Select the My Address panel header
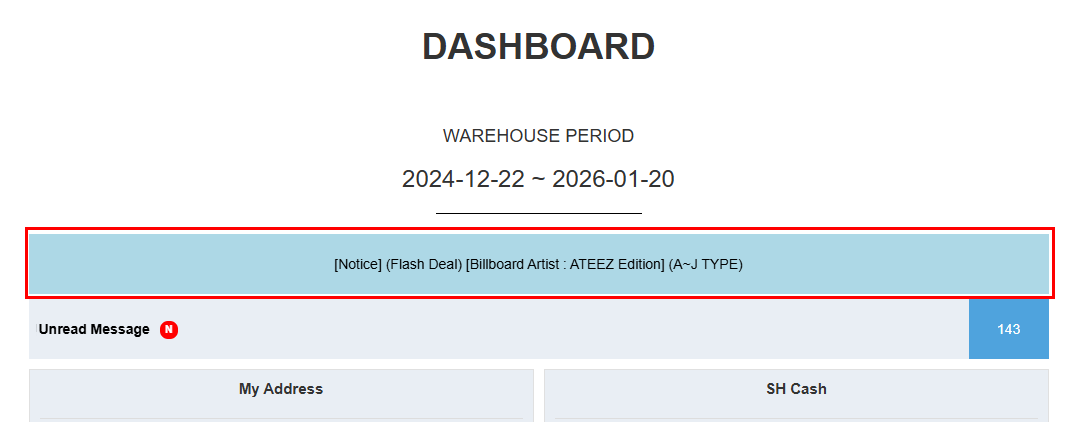Screen dimensions: 1084x422 [x=280, y=389]
